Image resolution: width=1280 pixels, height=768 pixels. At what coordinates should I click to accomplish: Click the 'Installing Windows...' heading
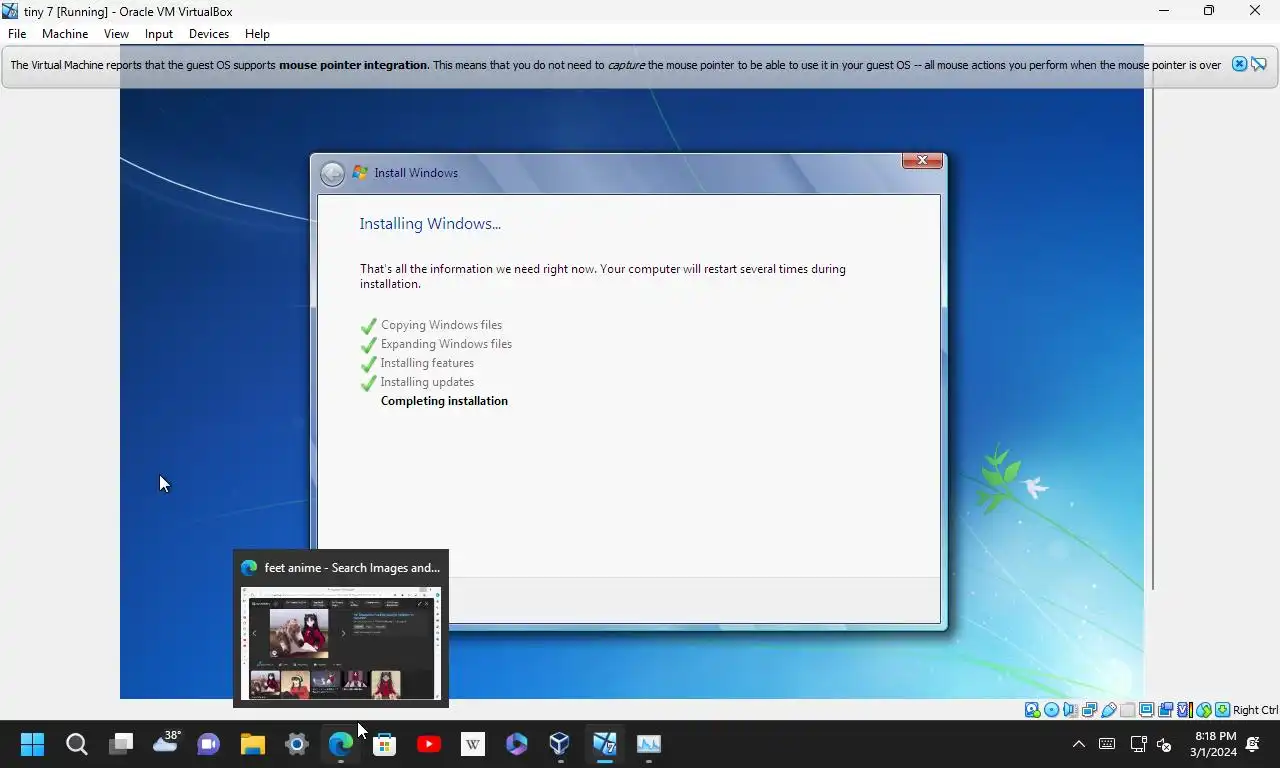(430, 224)
